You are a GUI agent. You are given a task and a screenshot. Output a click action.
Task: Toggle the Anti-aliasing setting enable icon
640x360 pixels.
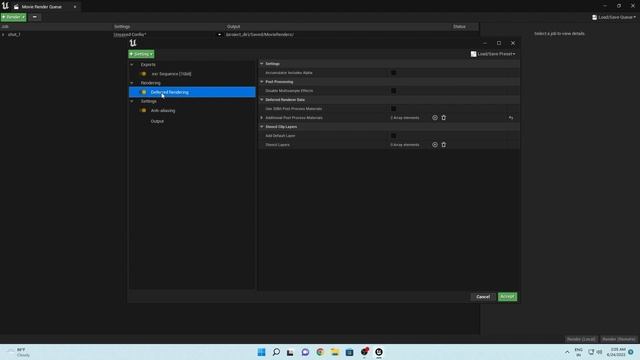[143, 111]
